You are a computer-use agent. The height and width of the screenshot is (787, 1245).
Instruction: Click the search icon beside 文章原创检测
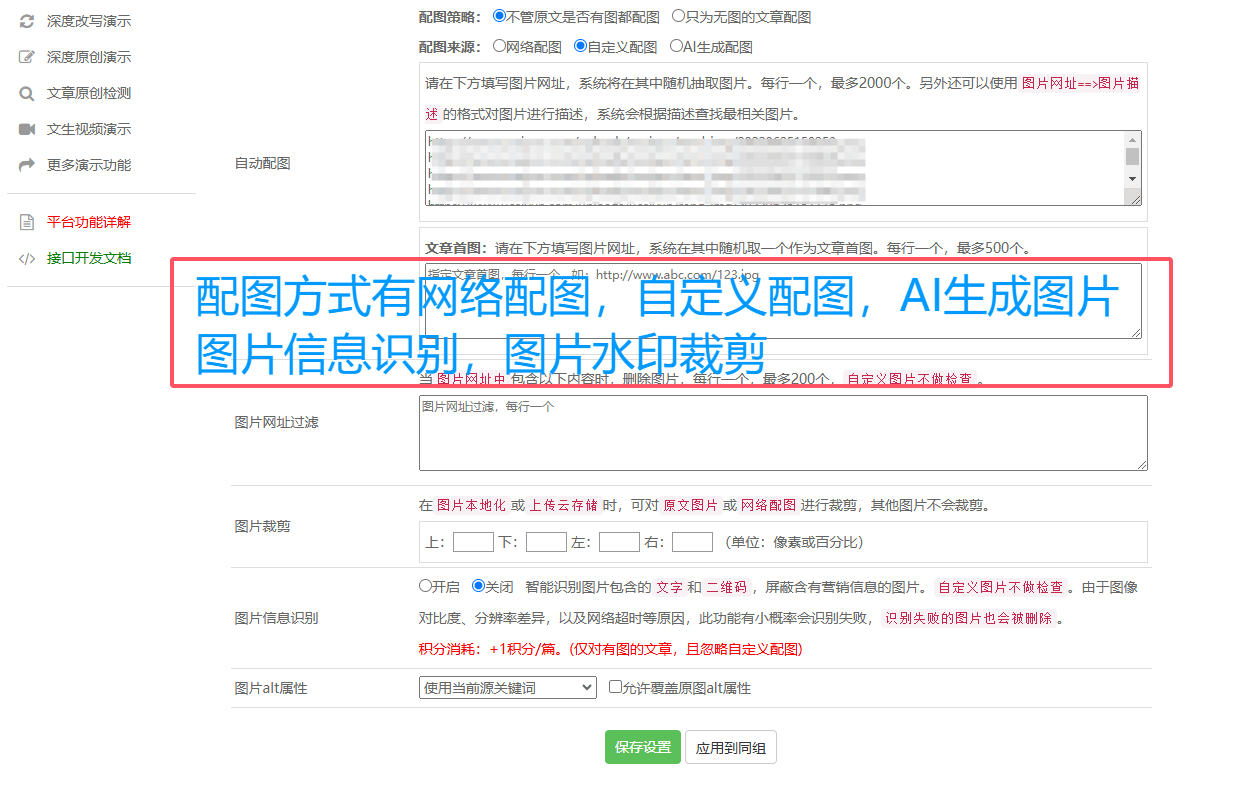27,93
